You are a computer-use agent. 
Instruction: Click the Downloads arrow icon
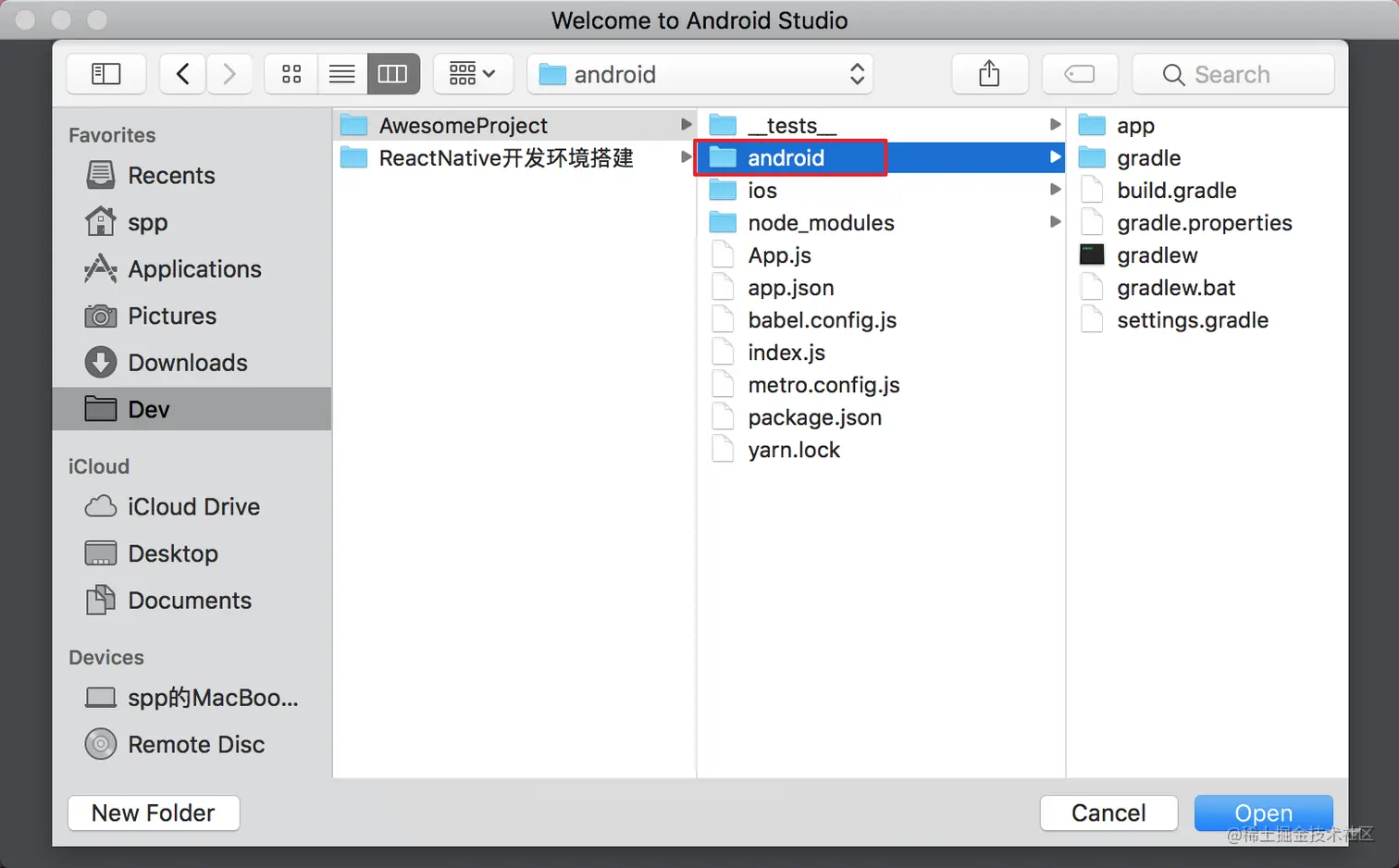click(101, 363)
